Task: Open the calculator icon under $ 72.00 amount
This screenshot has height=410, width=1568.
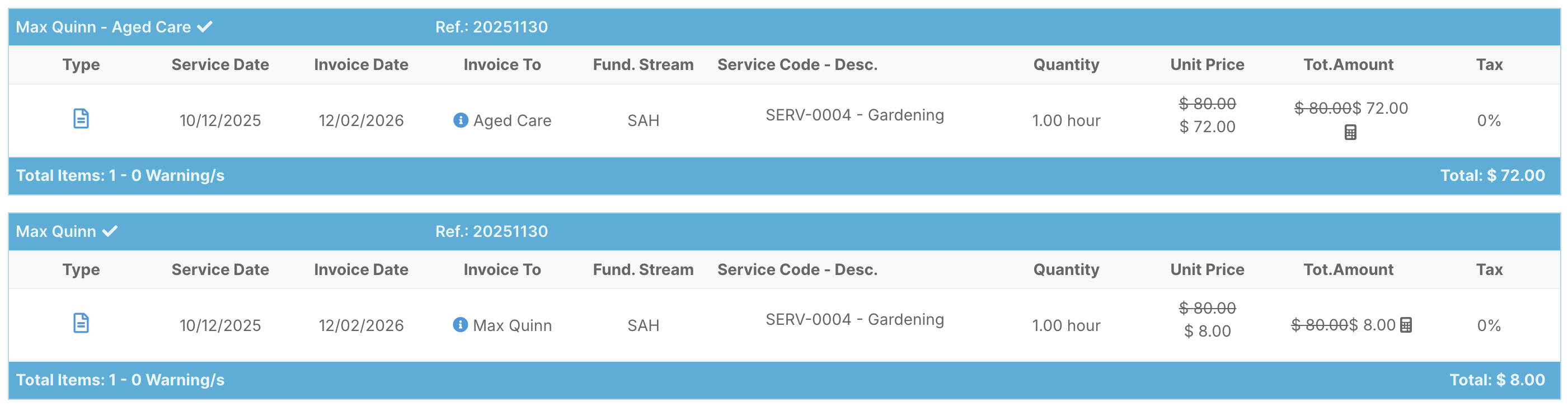Action: (1350, 132)
